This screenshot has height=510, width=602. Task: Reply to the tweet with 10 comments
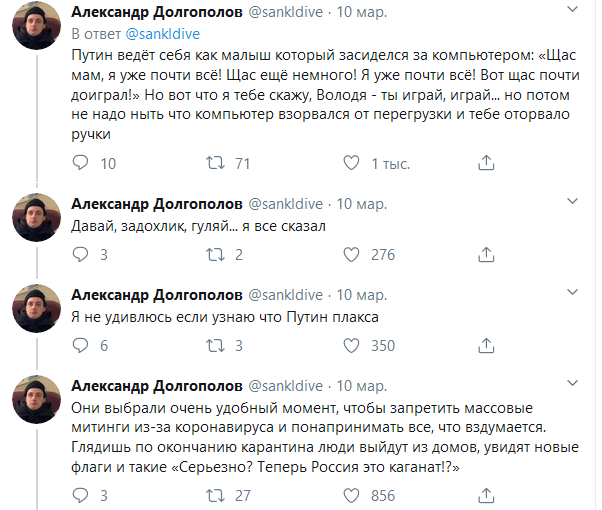click(x=82, y=163)
